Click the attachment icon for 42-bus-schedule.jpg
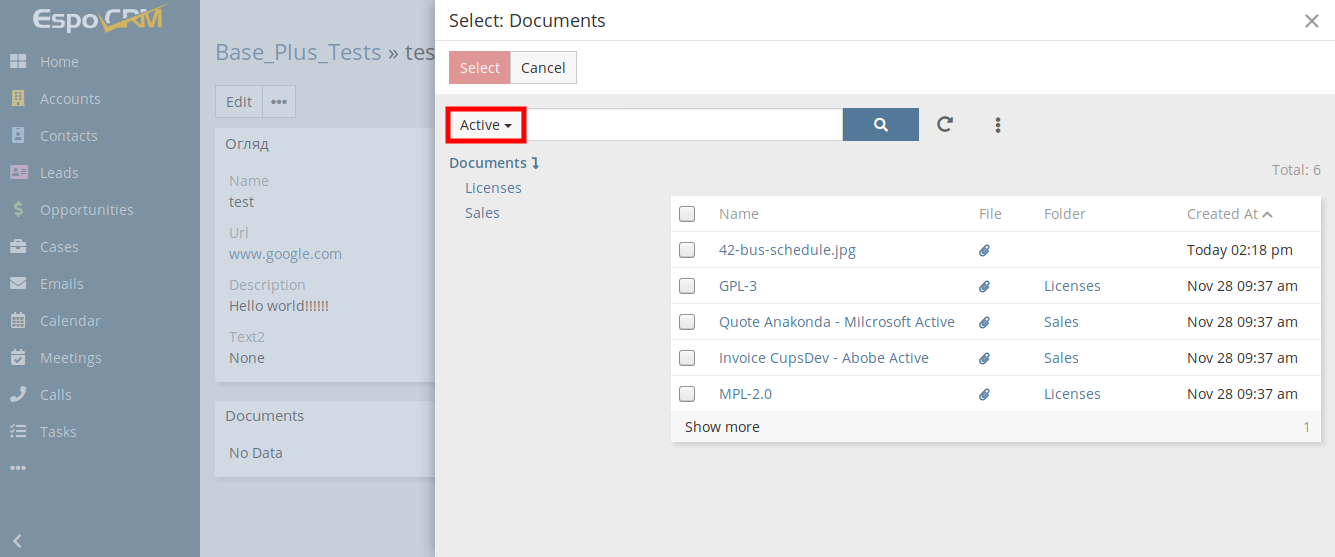Viewport: 1335px width, 557px height. pyautogui.click(x=984, y=250)
